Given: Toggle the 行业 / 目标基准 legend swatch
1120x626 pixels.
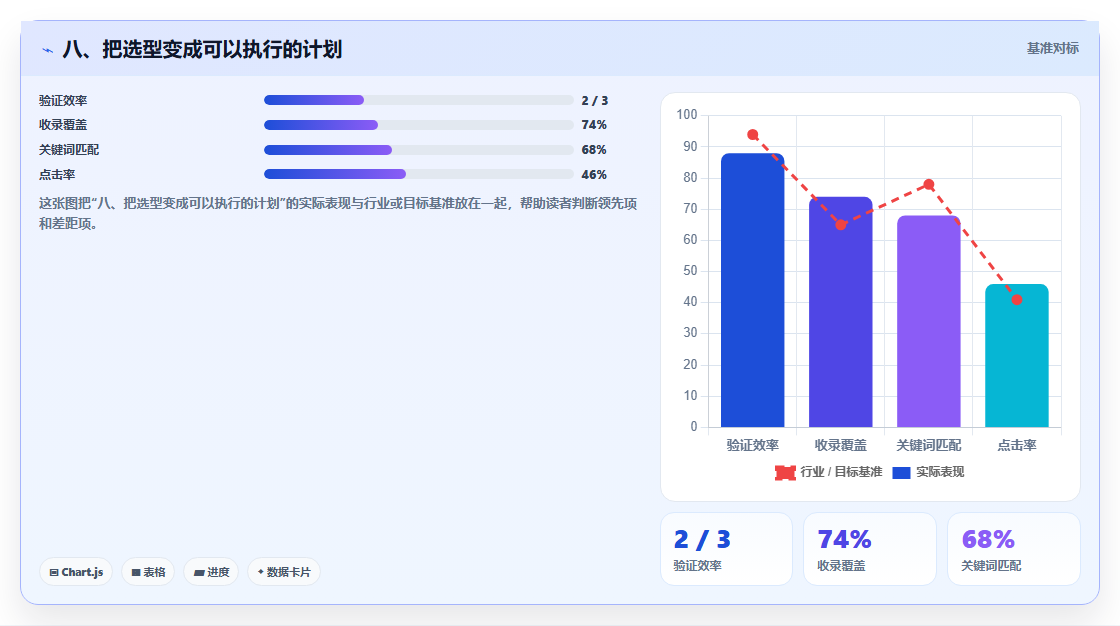Looking at the screenshot, I should coord(785,472).
